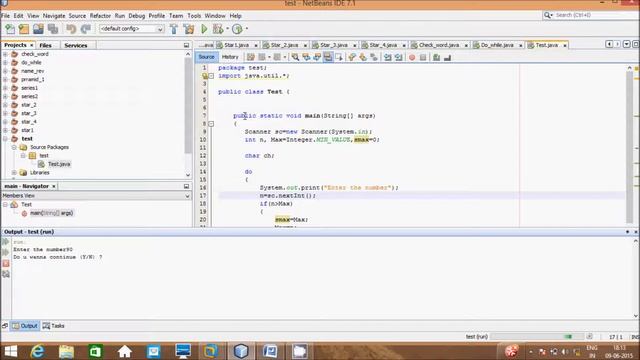The image size is (640, 360).
Task: Click the Redo arrow icon
Action: (86, 29)
